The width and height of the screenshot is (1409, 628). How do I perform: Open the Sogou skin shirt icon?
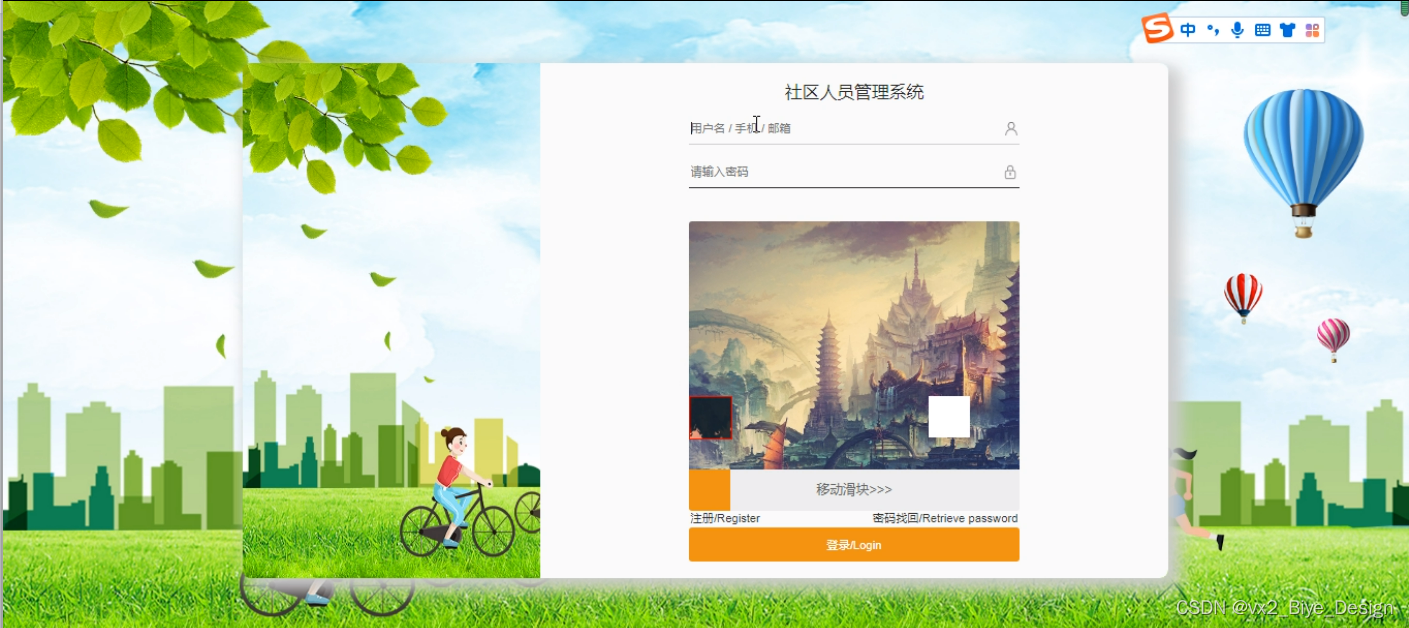point(1288,30)
